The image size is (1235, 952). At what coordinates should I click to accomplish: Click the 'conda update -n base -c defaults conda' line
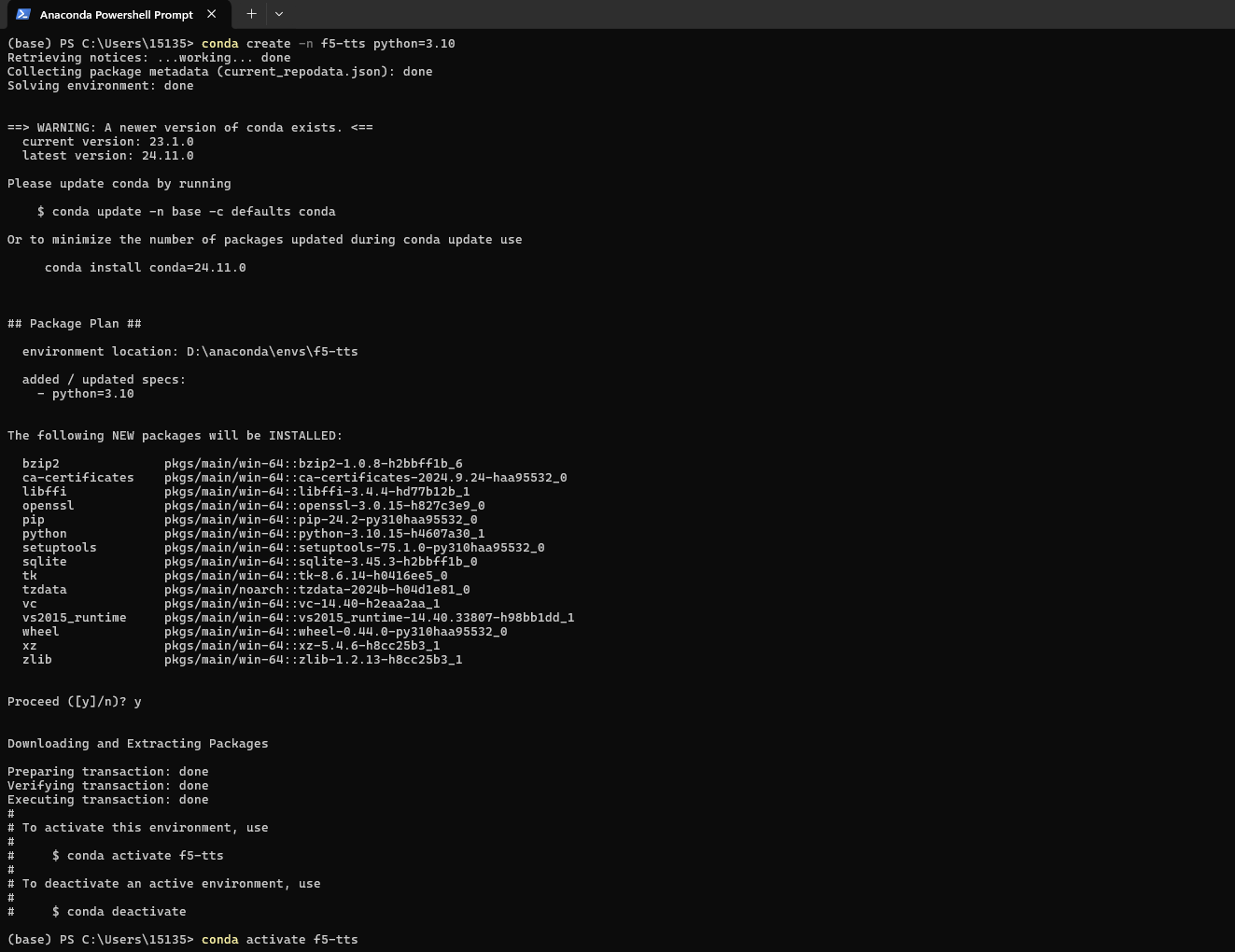pyautogui.click(x=187, y=212)
